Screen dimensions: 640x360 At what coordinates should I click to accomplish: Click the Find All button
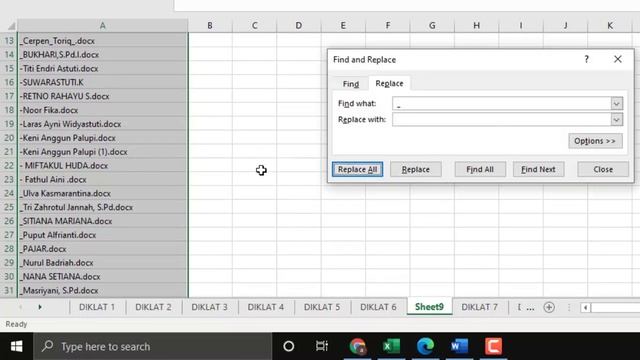480,169
